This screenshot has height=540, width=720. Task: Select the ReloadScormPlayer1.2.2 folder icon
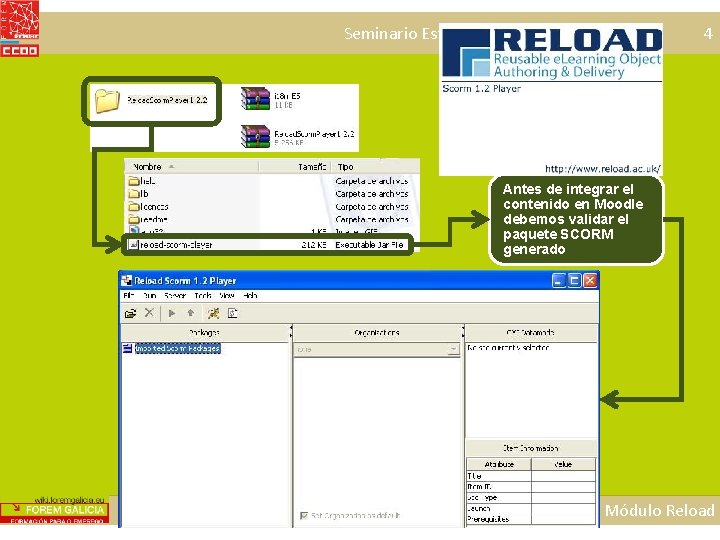click(x=107, y=100)
